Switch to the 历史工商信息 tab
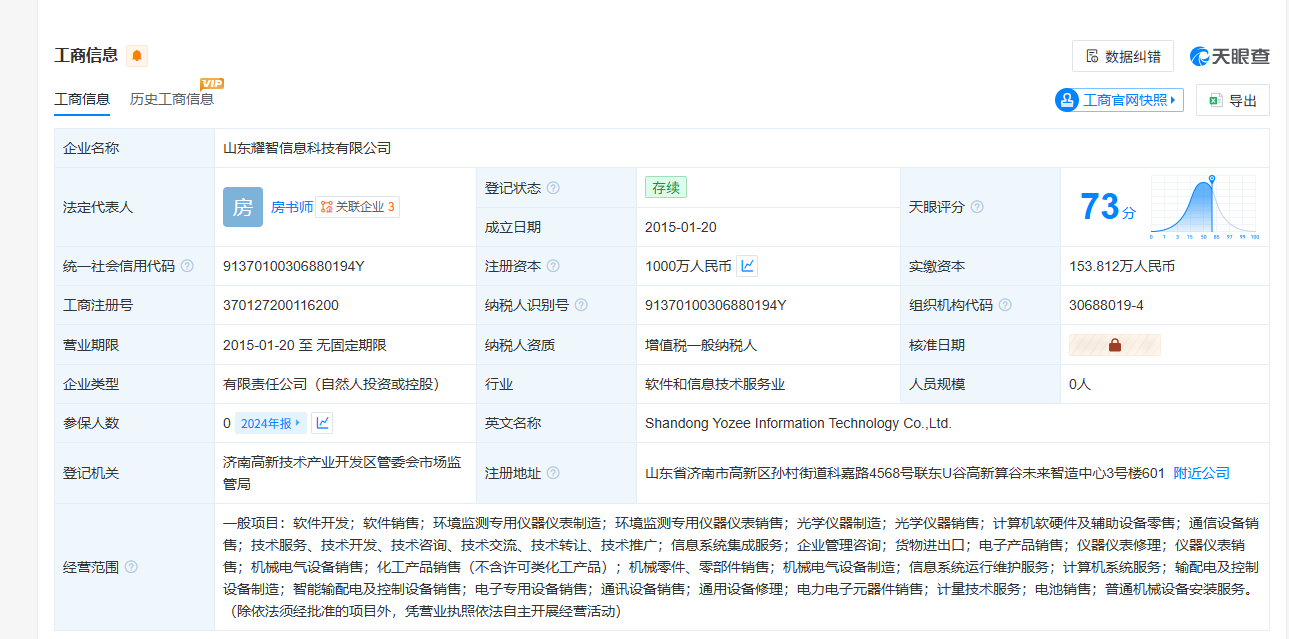1289x639 pixels. coord(171,99)
